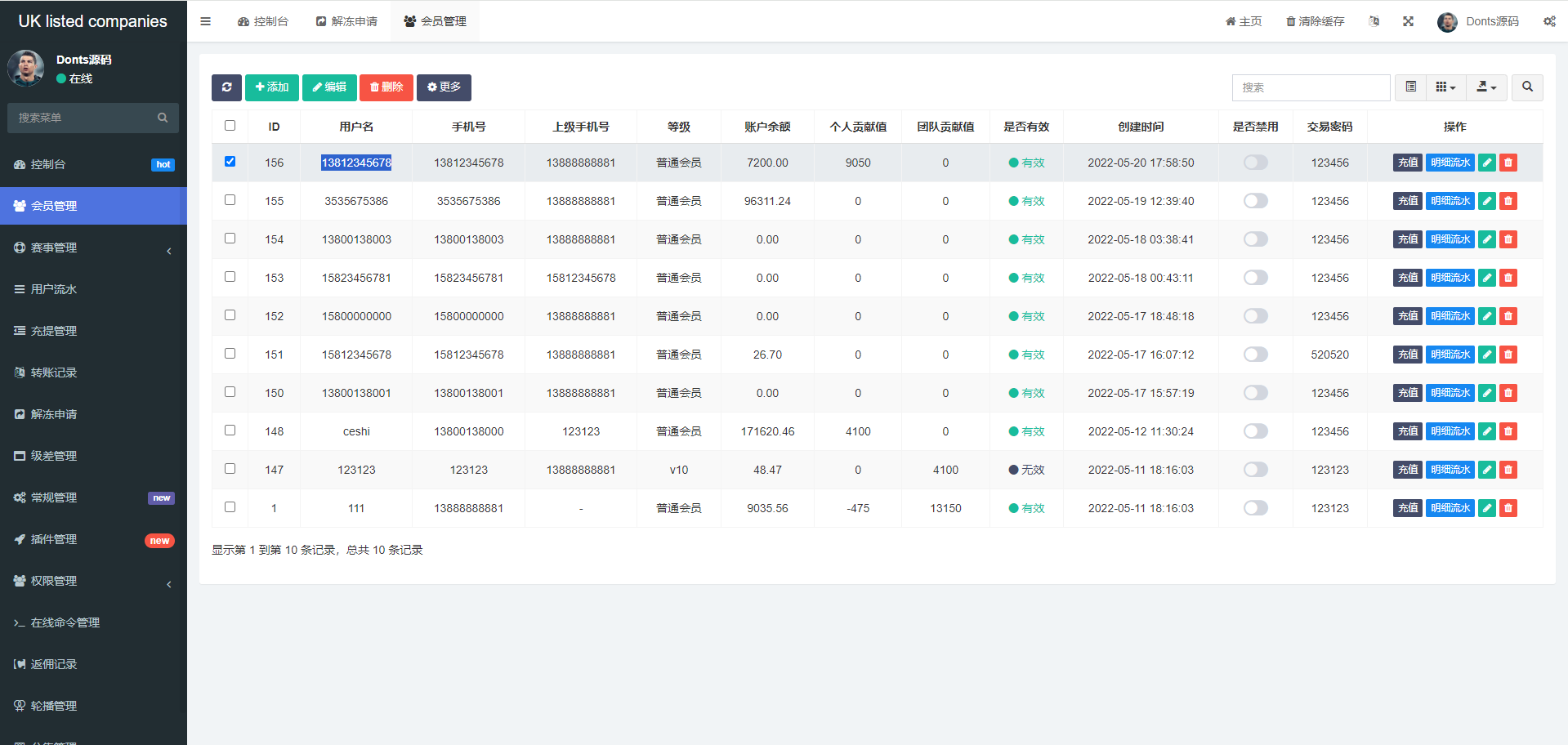Click the green 添加 button

pos(271,87)
